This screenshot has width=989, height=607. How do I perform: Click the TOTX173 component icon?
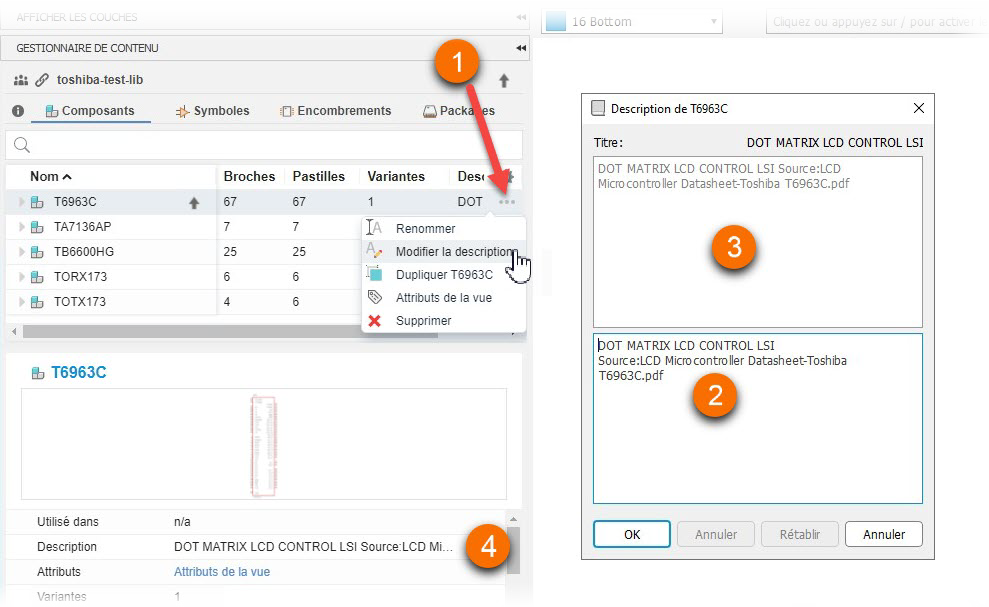pyautogui.click(x=37, y=302)
